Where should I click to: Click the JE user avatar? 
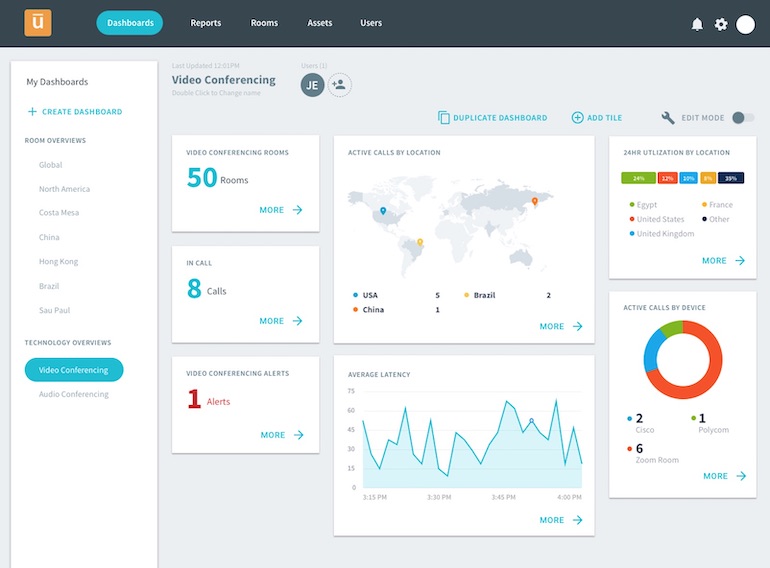[313, 85]
